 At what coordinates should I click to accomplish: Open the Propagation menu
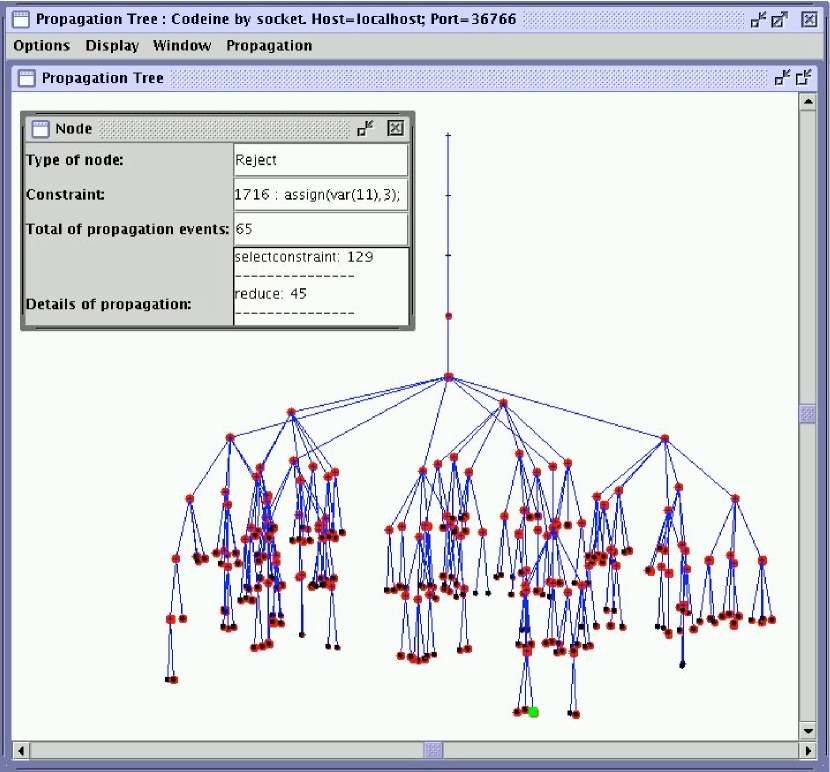click(x=269, y=46)
